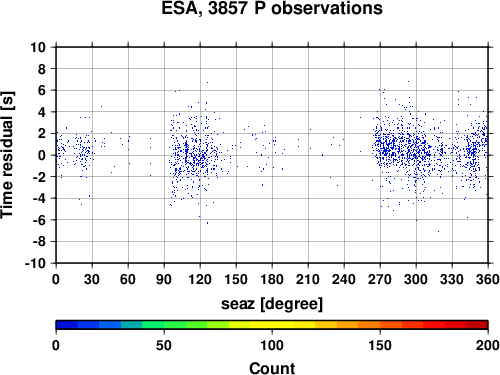Click the x-axis tick label '150'
The height and width of the screenshot is (375, 500).
[236, 279]
